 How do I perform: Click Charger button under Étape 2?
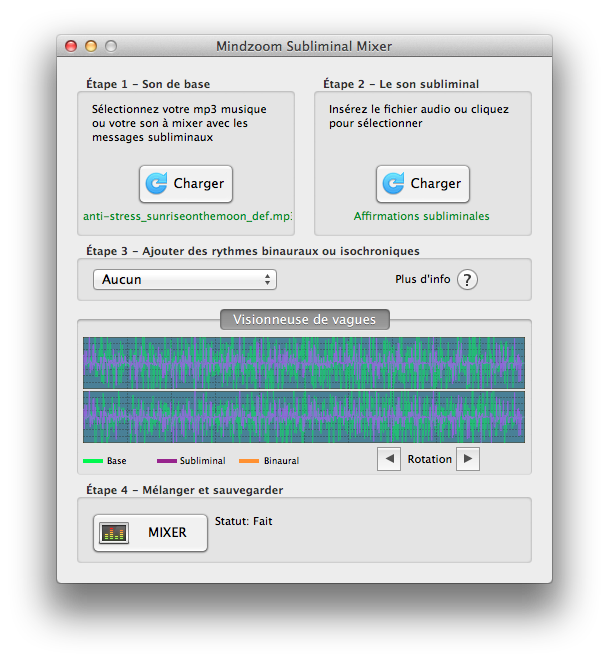click(423, 184)
